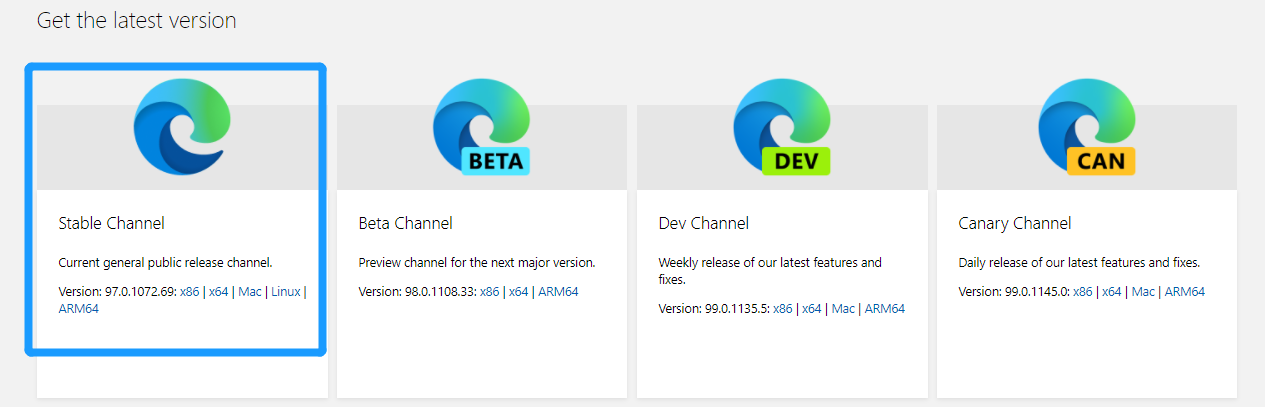Image resolution: width=1265 pixels, height=407 pixels.
Task: Click 'Current general public release channel.' text
Action: point(166,263)
